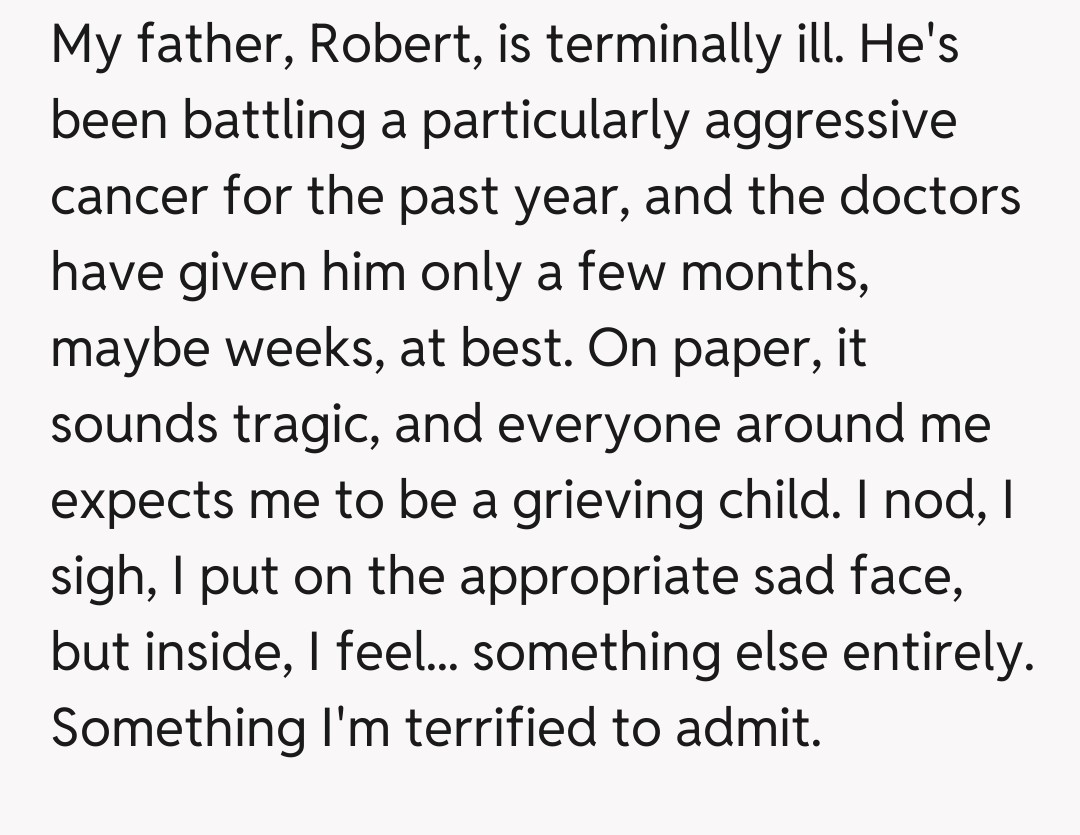Viewport: 1080px width, 835px height.
Task: Place cursor on the word "cancer"
Action: pos(121,196)
